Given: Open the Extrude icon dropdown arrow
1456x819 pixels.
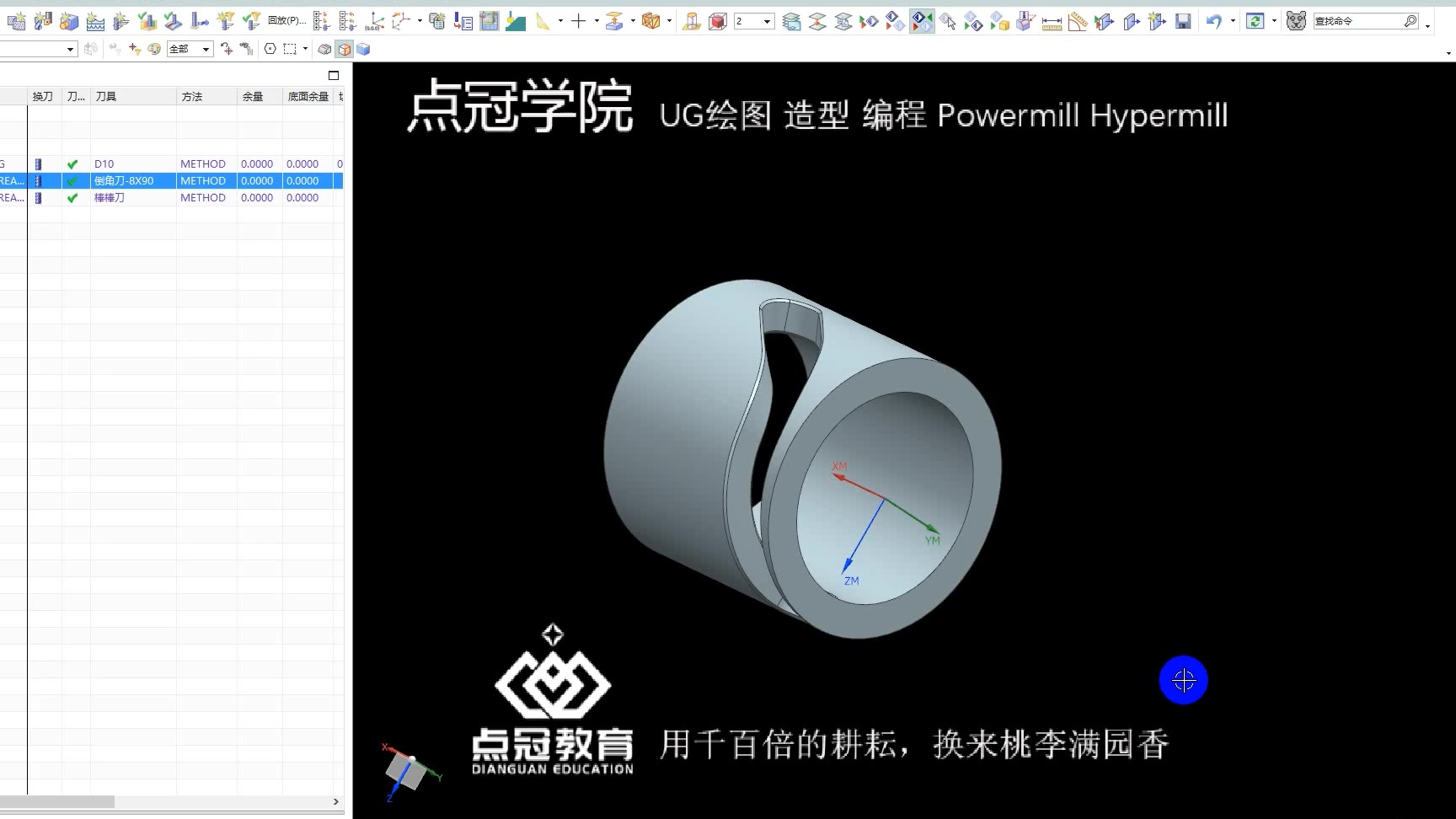Looking at the screenshot, I should [x=633, y=21].
